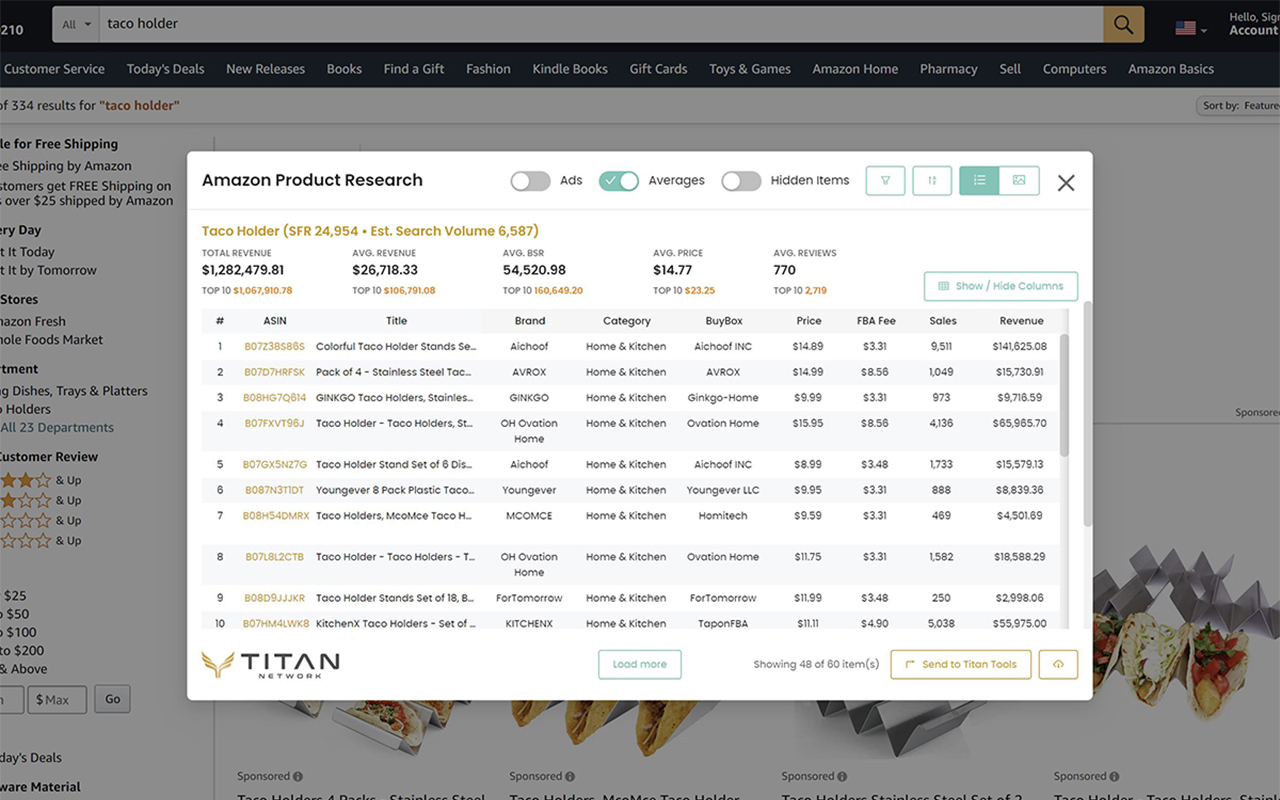Open Gift Cards nav item

pyautogui.click(x=658, y=69)
